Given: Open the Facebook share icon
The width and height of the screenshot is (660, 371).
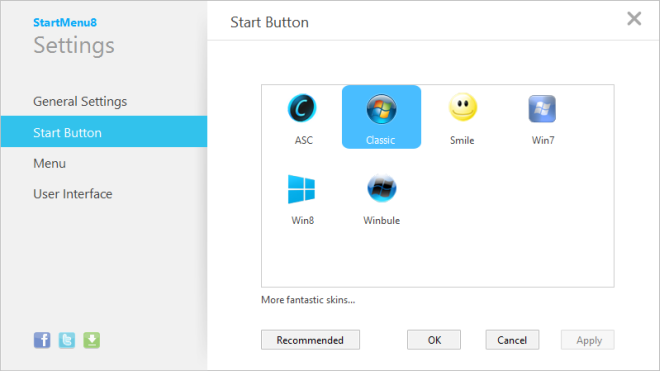Looking at the screenshot, I should point(42,340).
